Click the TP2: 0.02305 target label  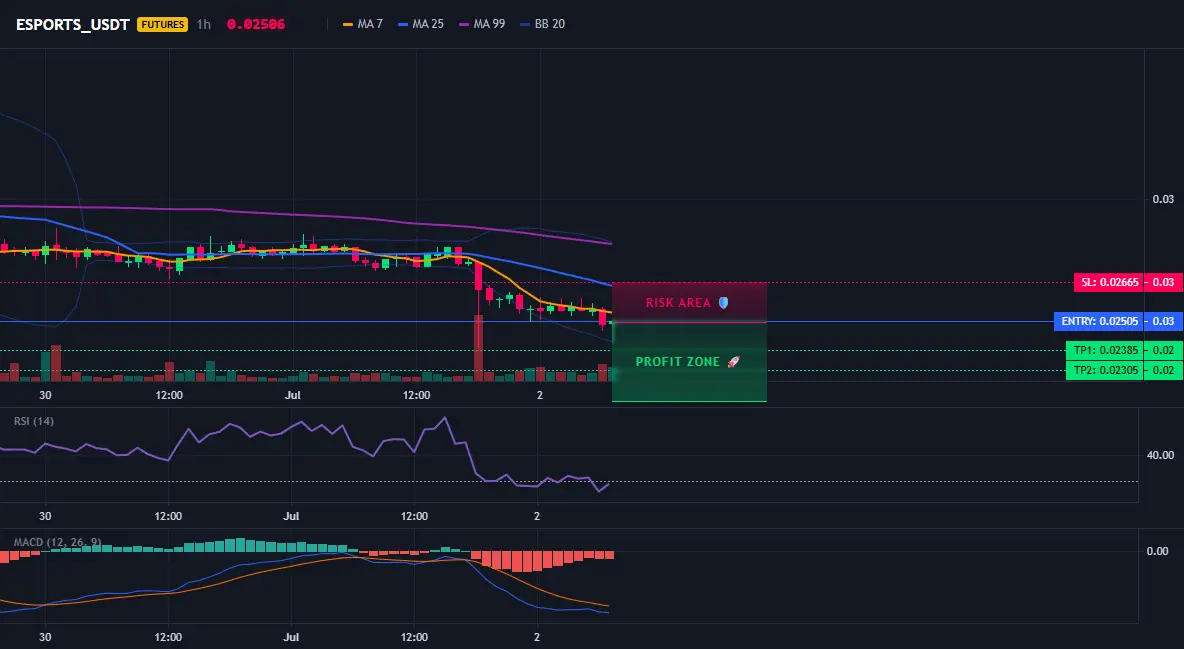pos(1104,370)
